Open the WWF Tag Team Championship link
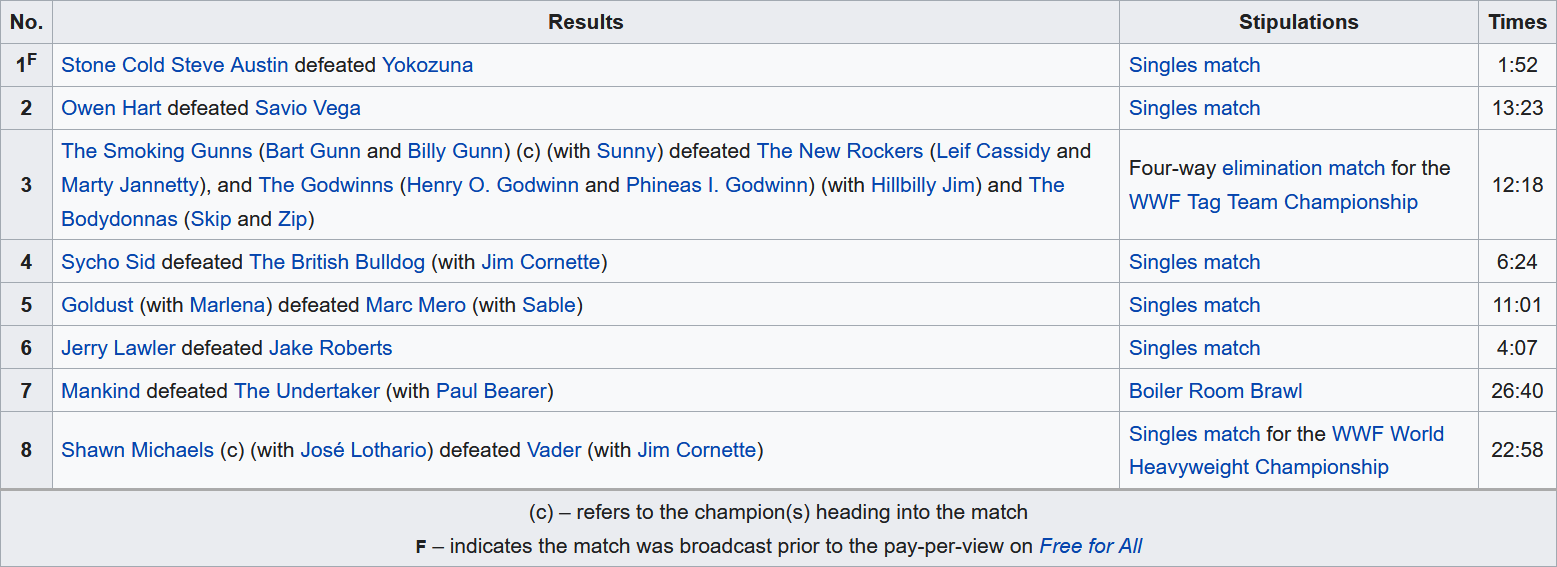This screenshot has height=567, width=1557. point(1272,202)
